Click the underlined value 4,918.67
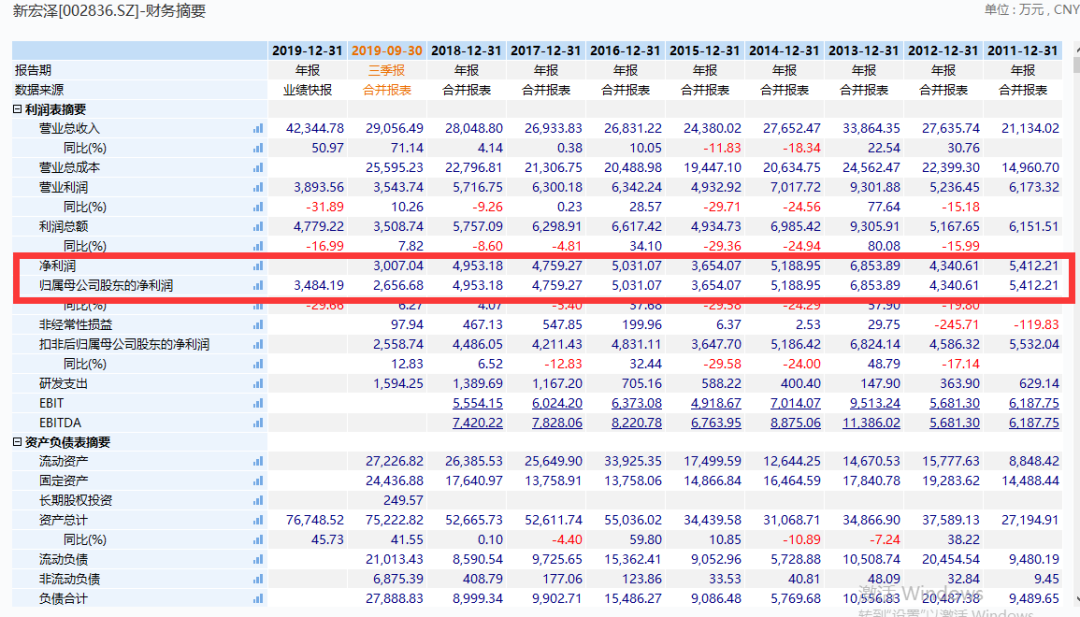 pos(716,404)
